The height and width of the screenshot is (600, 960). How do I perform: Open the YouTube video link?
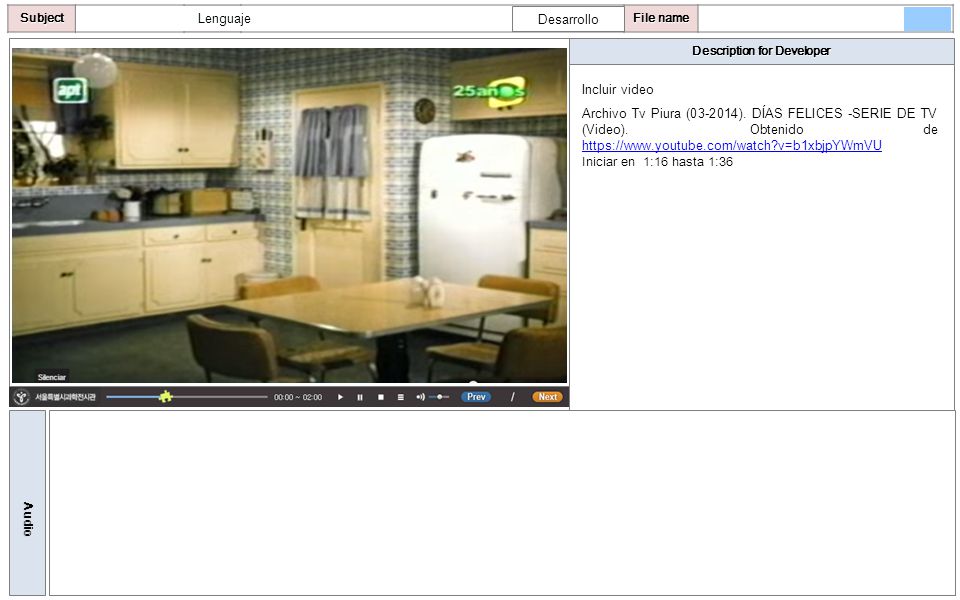pyautogui.click(x=732, y=146)
